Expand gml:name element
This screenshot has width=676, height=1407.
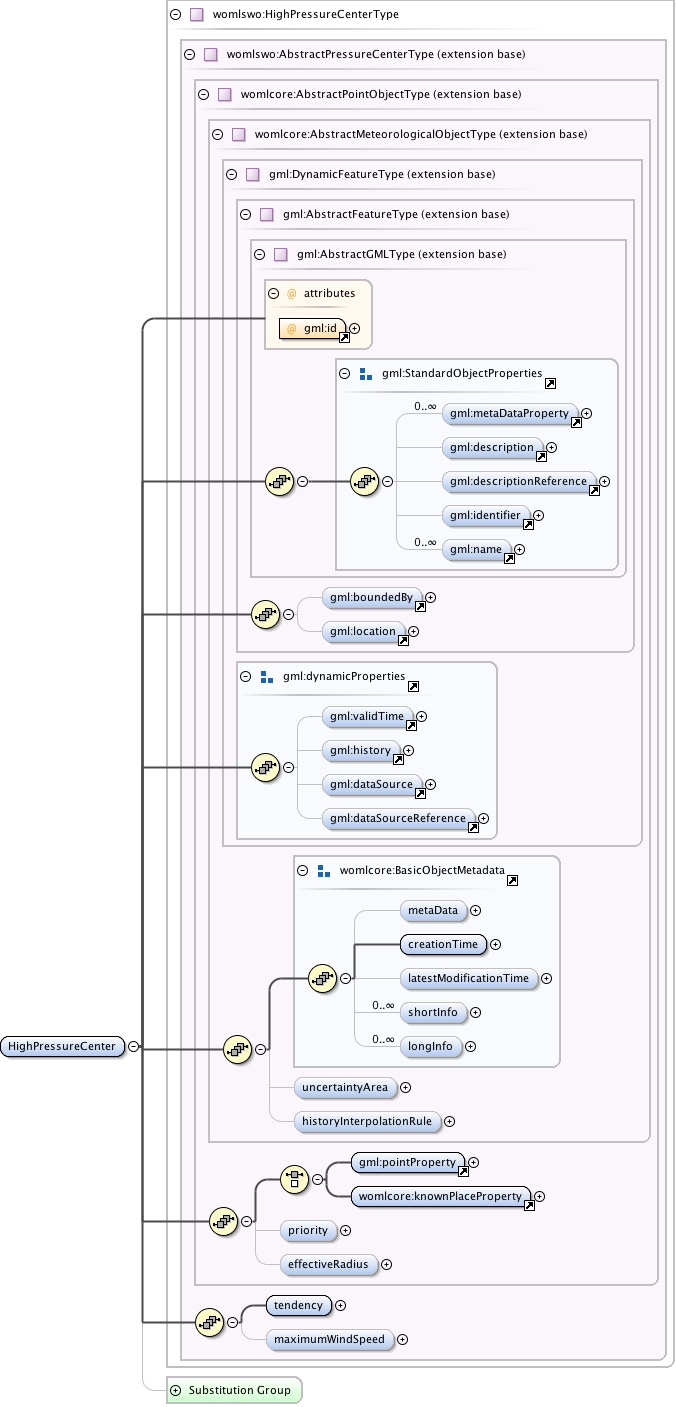coord(519,550)
